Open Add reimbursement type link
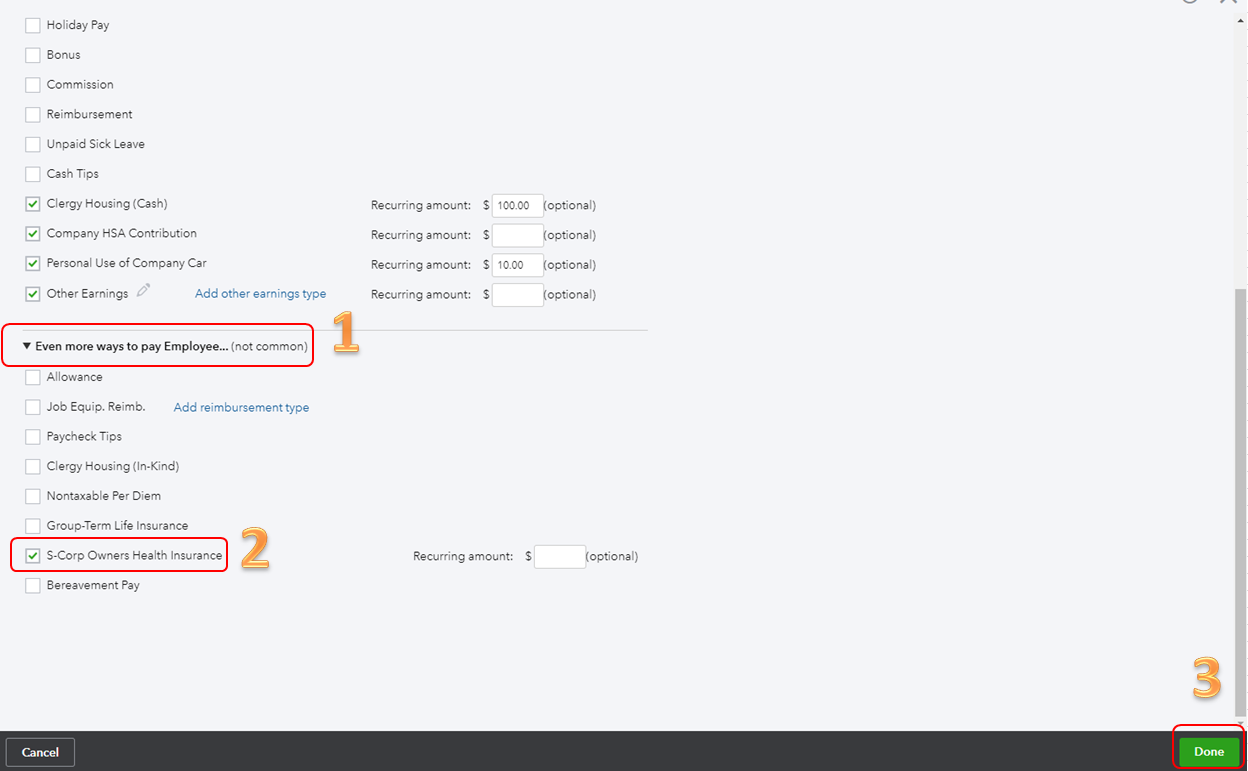The height and width of the screenshot is (771, 1248). pos(241,408)
